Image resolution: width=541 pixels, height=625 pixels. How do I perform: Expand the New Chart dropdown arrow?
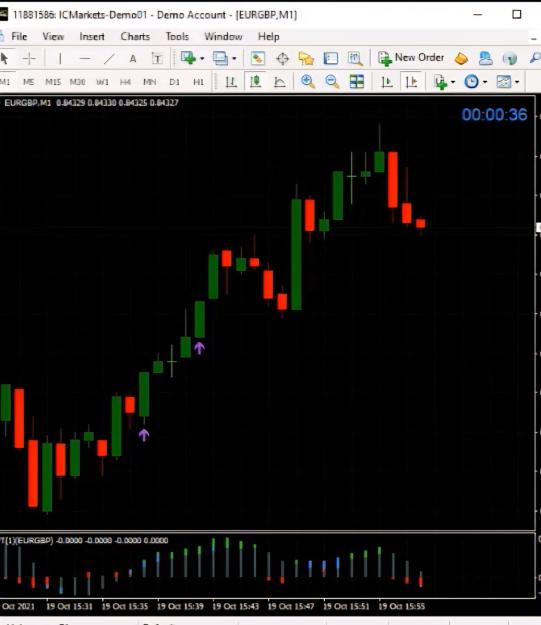(202, 59)
